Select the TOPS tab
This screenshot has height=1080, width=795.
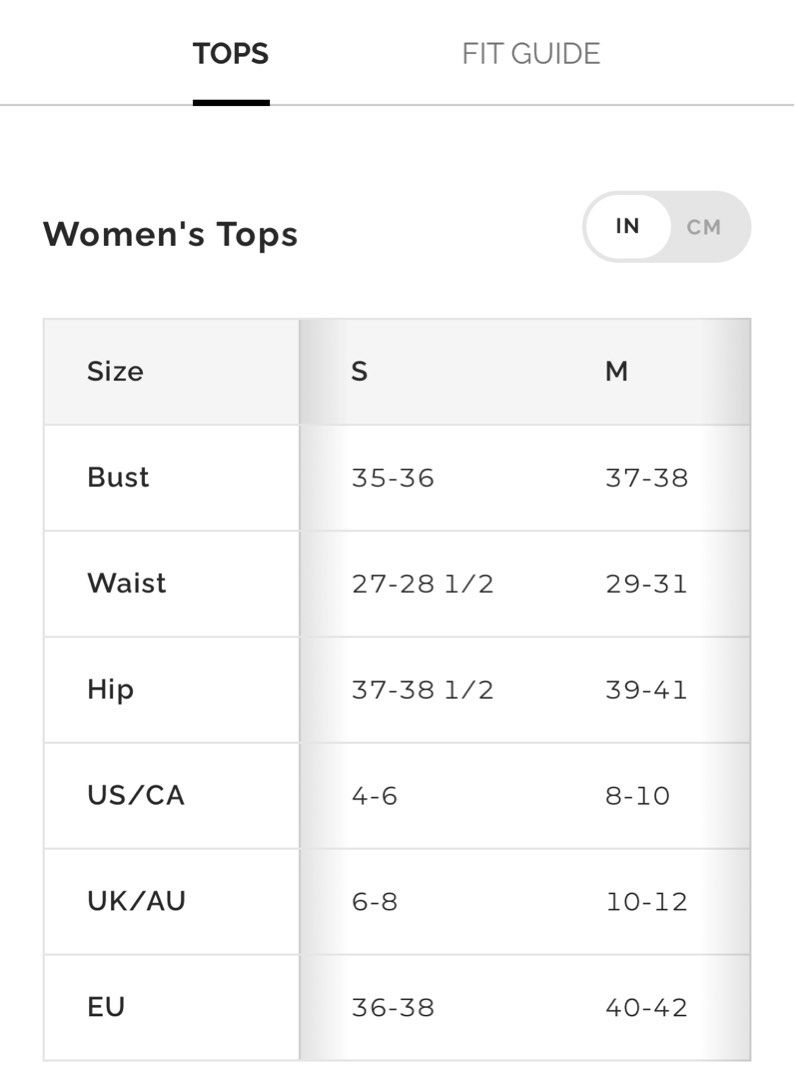[x=231, y=54]
